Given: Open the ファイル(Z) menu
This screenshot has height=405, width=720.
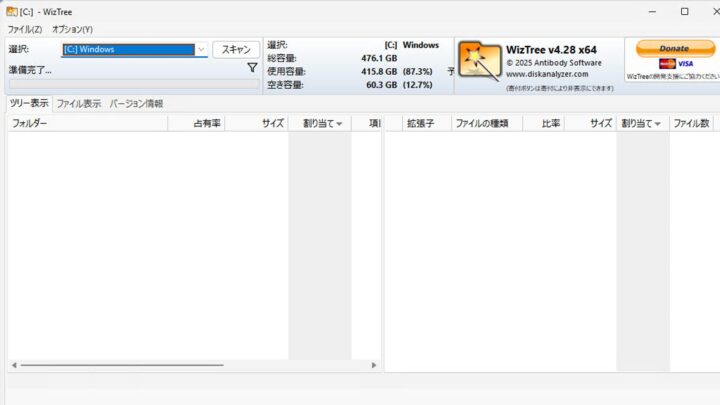Looking at the screenshot, I should pos(25,29).
